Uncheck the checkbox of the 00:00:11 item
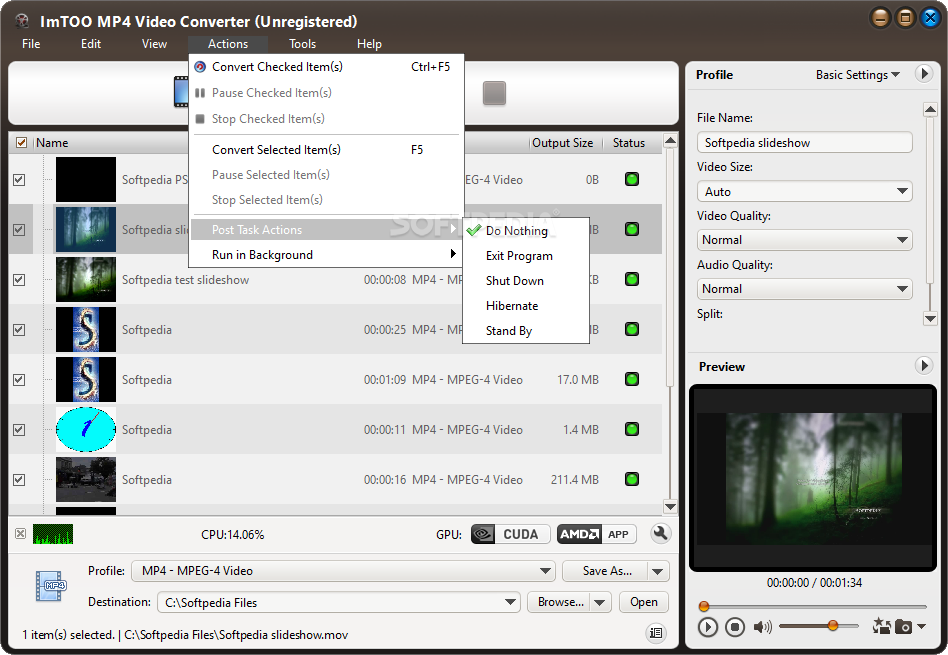Viewport: 948px width, 655px height. [19, 429]
